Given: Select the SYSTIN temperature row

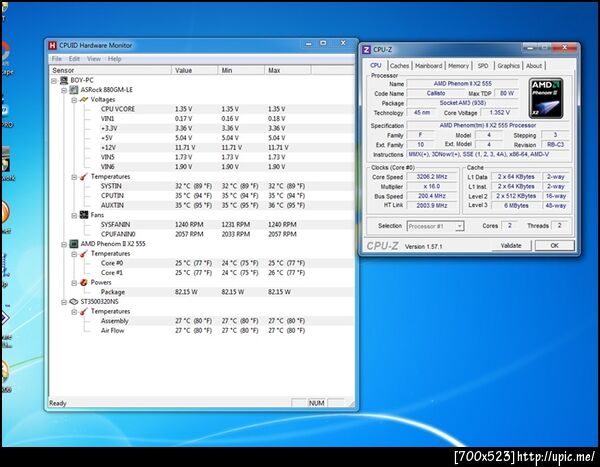Looking at the screenshot, I should tap(202, 186).
